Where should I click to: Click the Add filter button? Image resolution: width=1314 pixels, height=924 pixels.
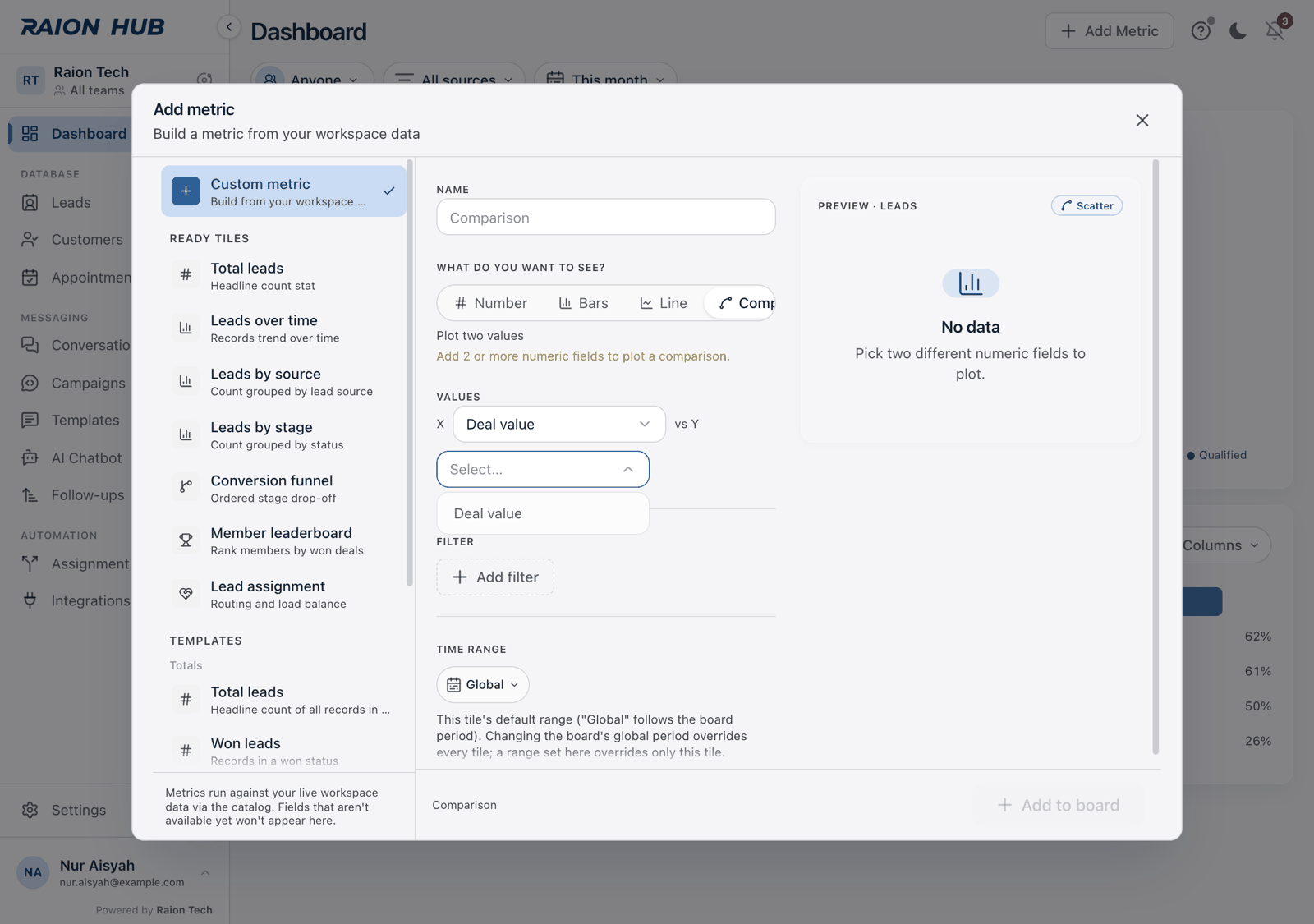point(495,577)
